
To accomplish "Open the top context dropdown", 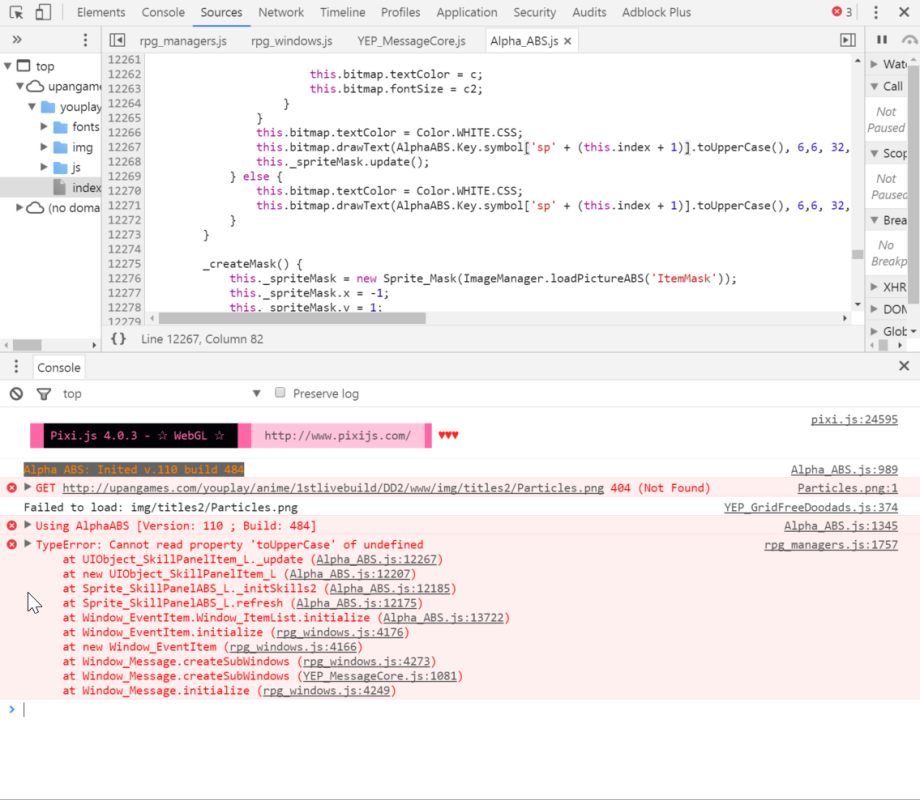I will pos(161,394).
